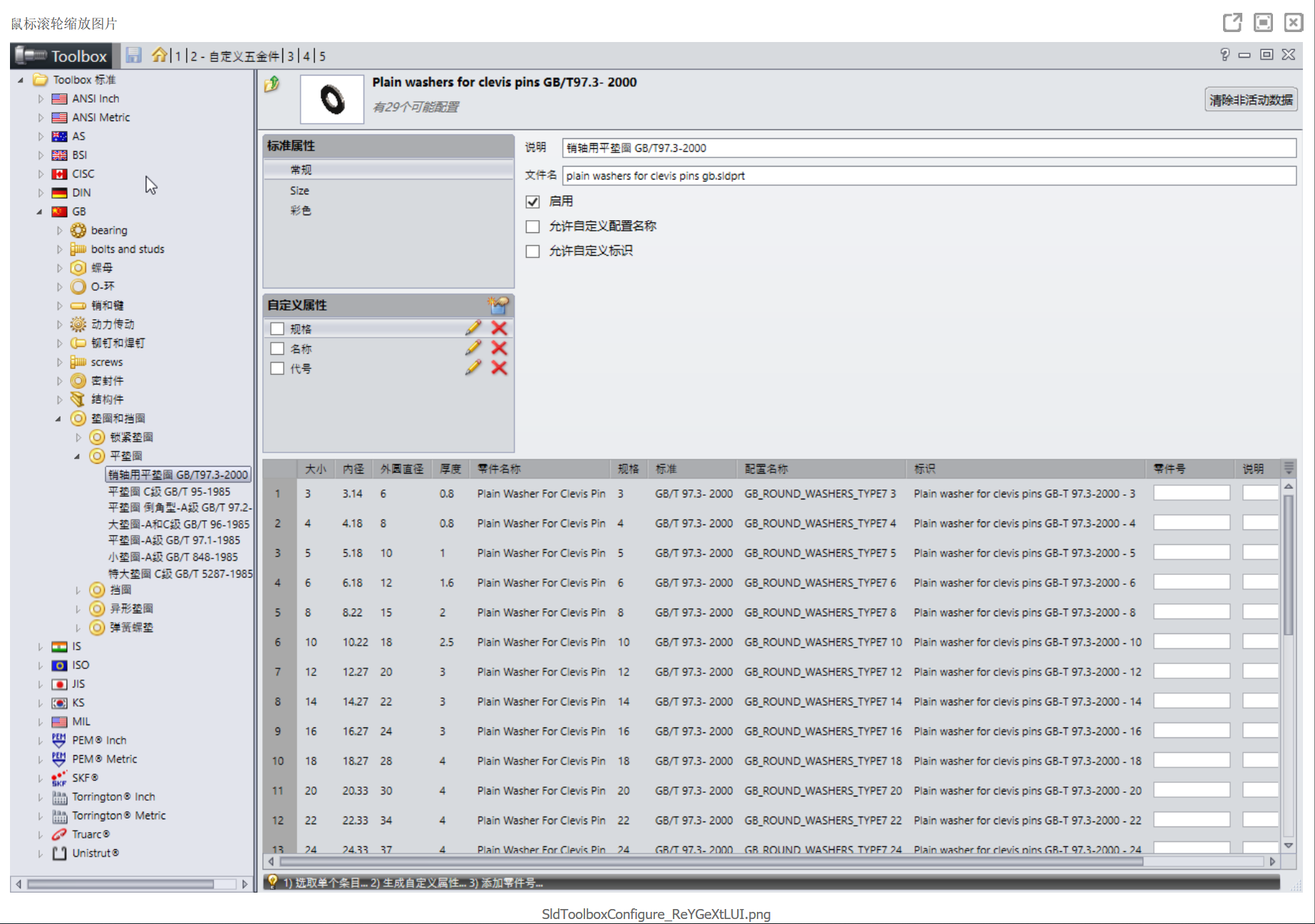Select the Size standard property
This screenshot has height=924, width=1315.
[x=389, y=190]
